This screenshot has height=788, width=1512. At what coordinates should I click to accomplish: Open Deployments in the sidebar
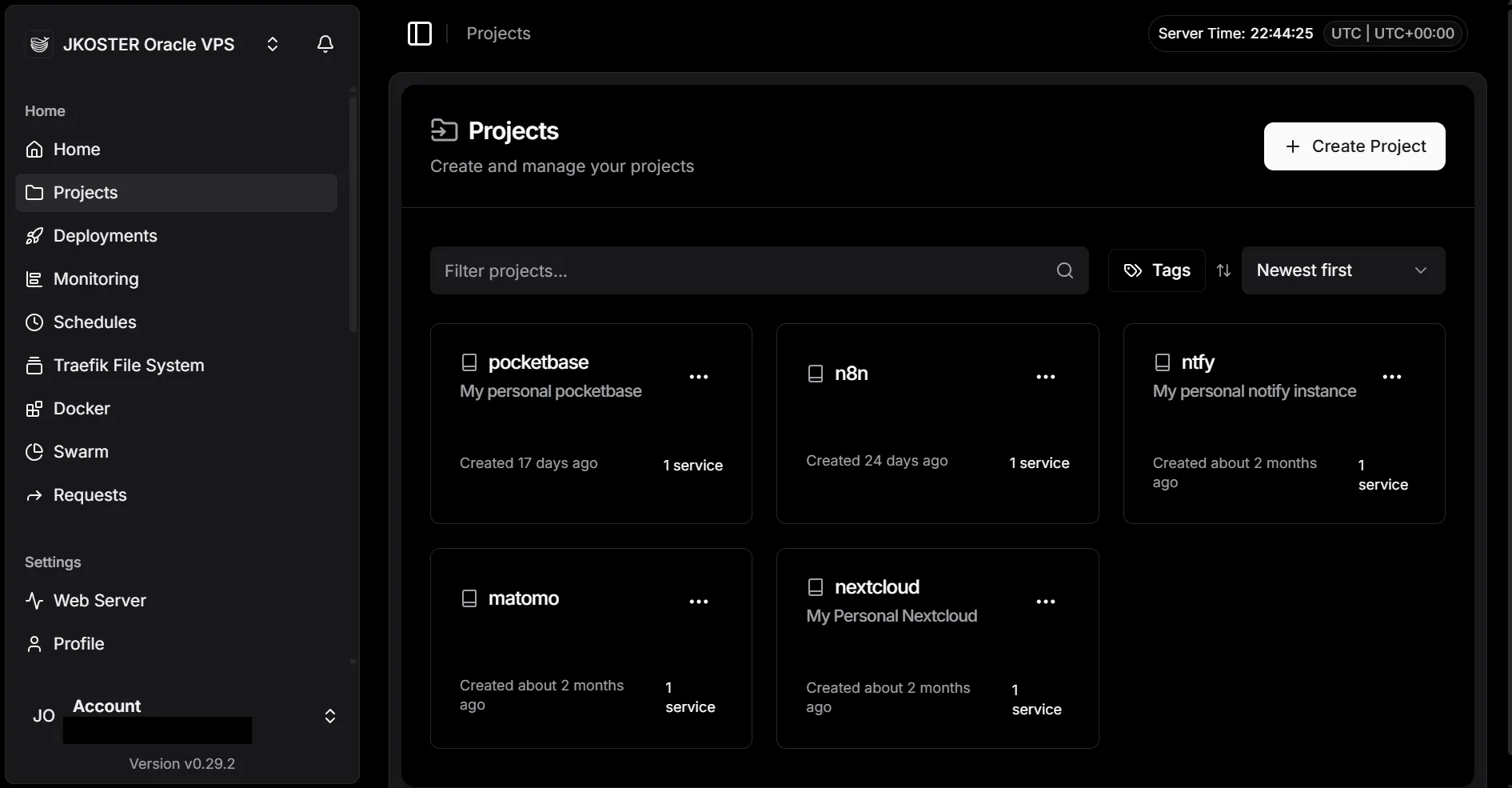pyautogui.click(x=176, y=236)
